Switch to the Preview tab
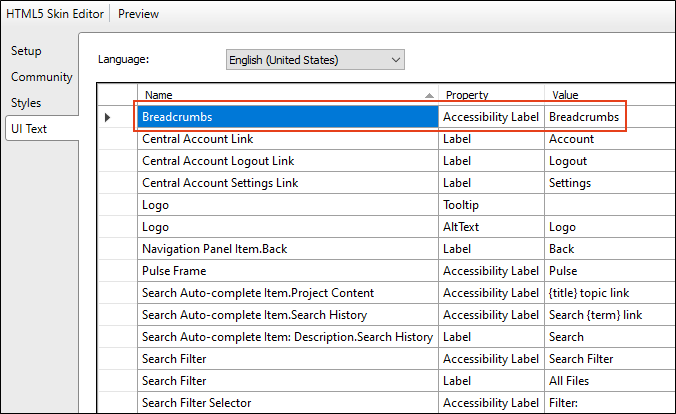676x414 pixels. pos(139,14)
